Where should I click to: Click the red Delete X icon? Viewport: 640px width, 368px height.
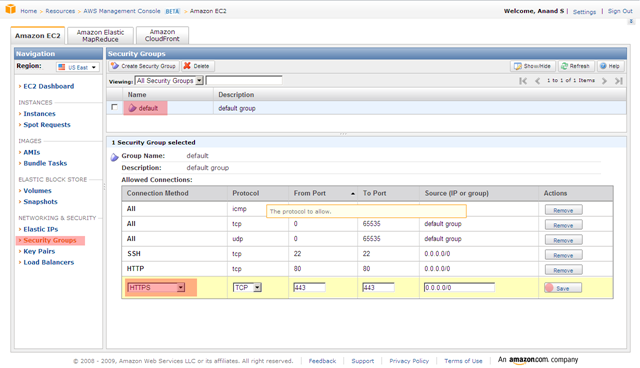click(187, 66)
